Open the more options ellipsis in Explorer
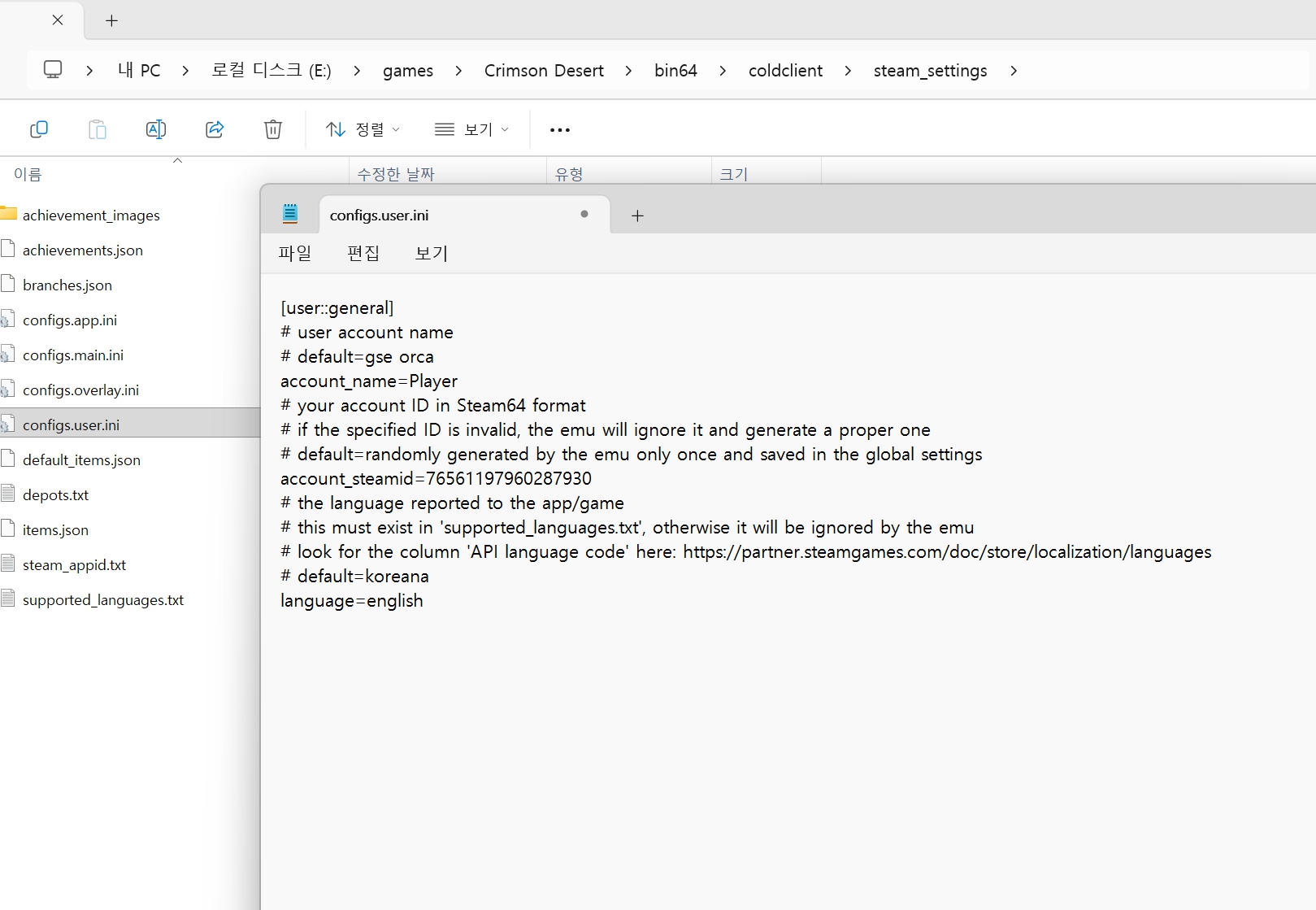 tap(560, 130)
